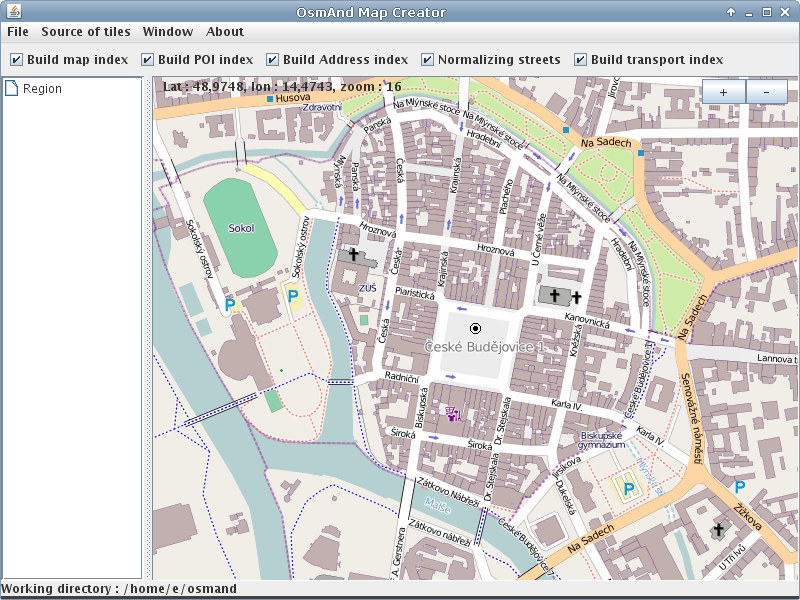800x600 pixels.
Task: Disable Build Address index checkbox
Action: click(272, 60)
